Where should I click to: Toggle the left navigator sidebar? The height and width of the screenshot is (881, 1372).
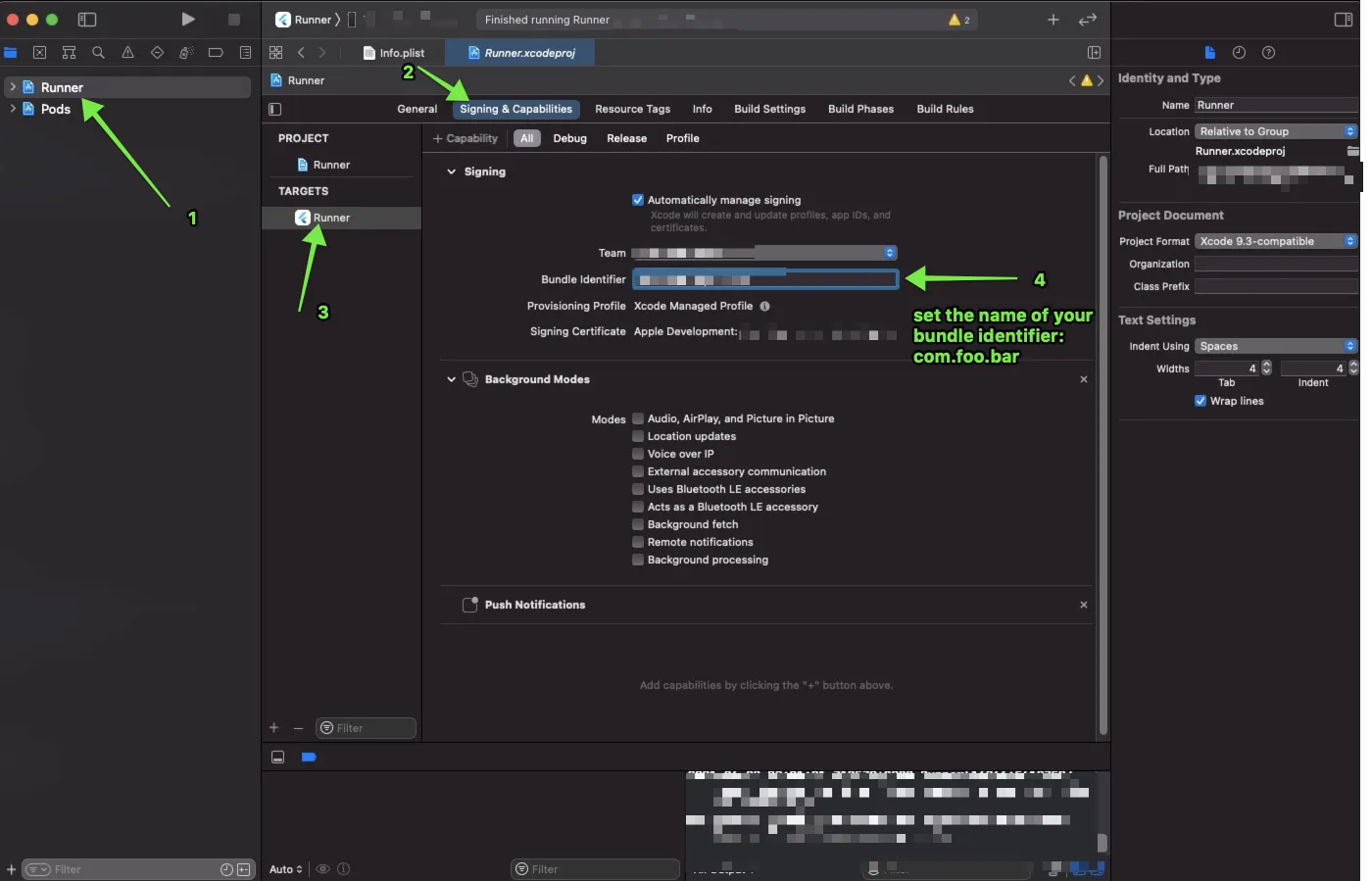coord(87,20)
